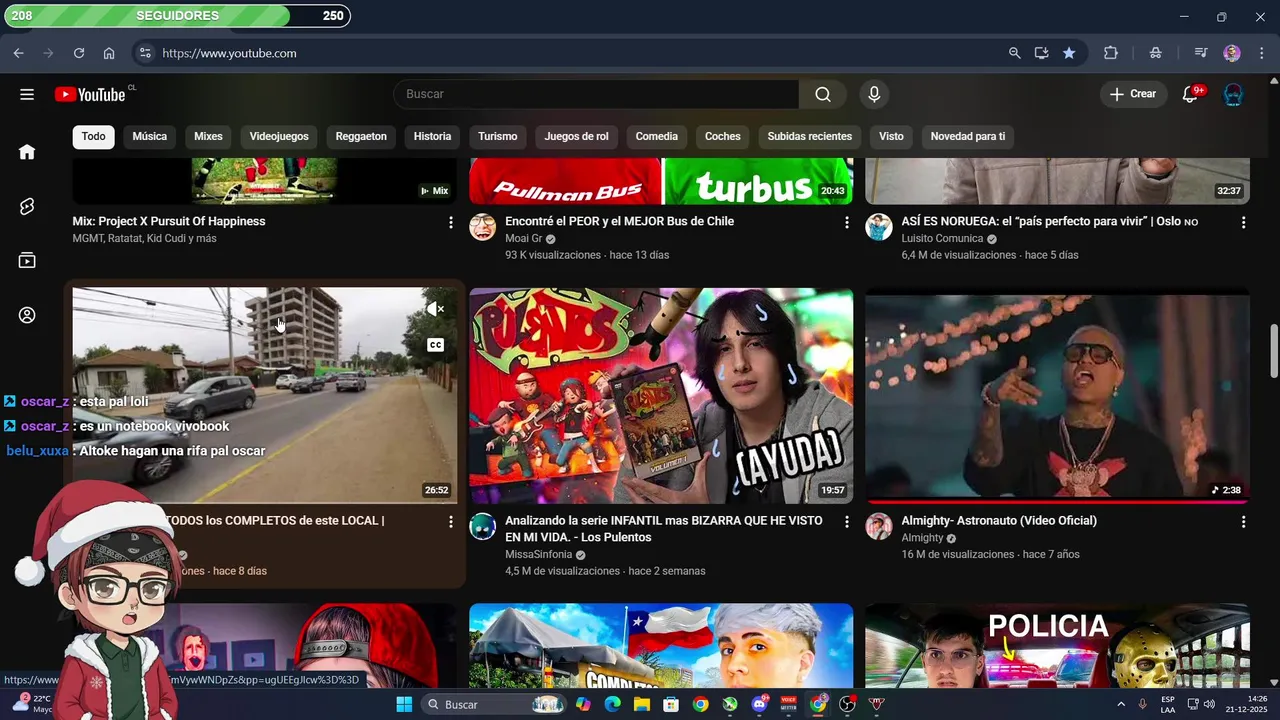Click the magnifier search button
1280x720 pixels.
(x=823, y=94)
